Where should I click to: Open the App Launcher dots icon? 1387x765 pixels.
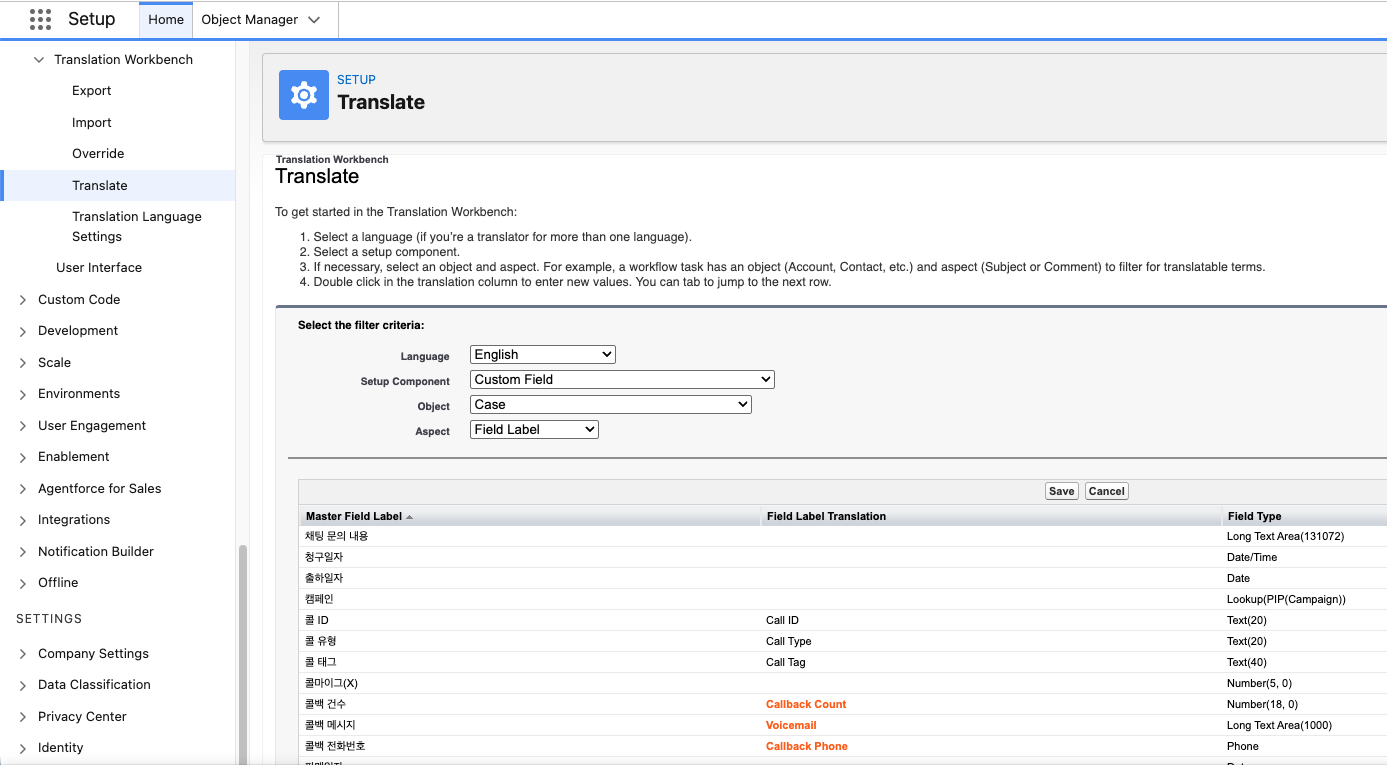coord(40,19)
